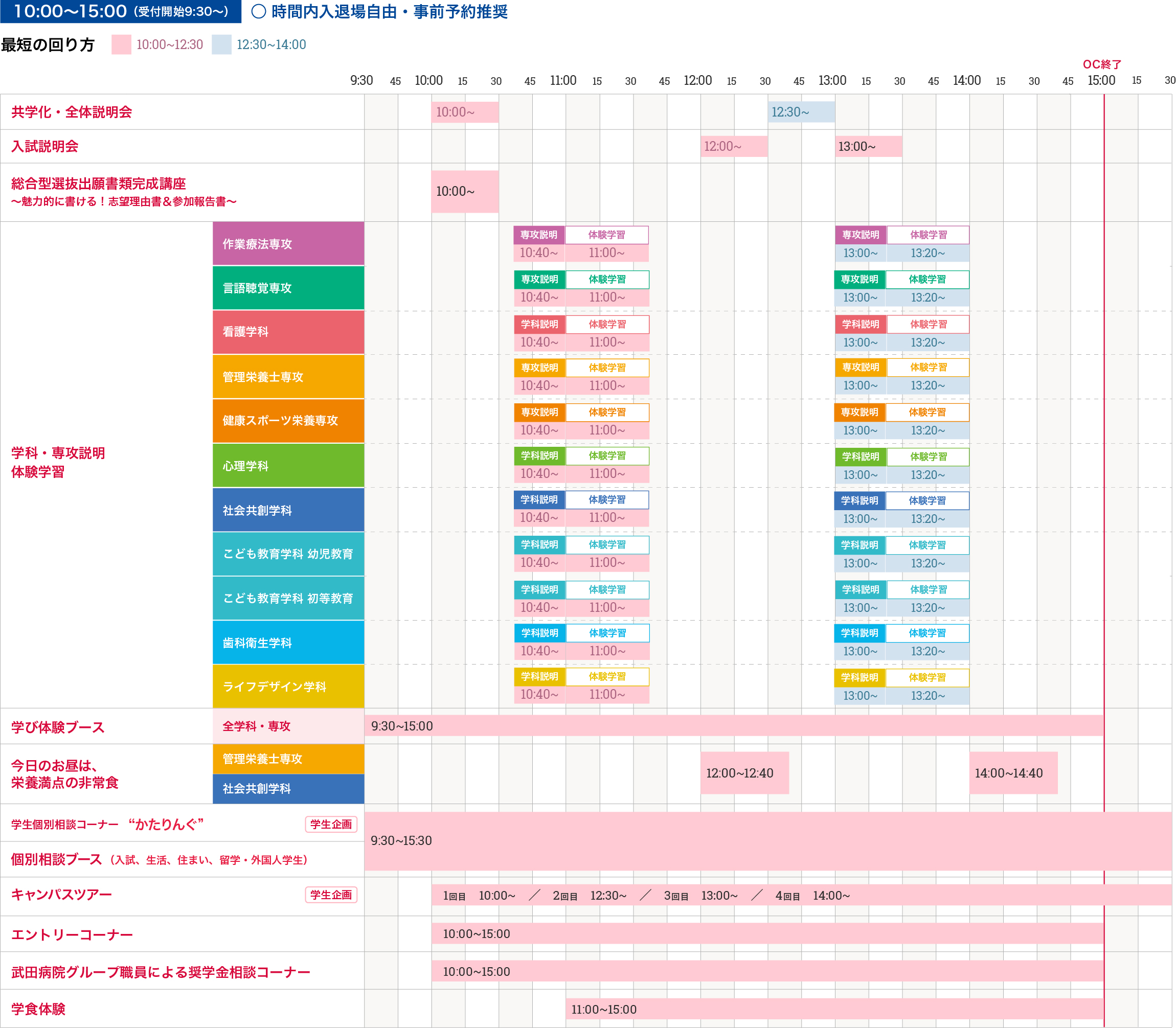Click 歯科衛生学科 afternoon 学科説明 tag
The image size is (1176, 1028).
[860, 633]
